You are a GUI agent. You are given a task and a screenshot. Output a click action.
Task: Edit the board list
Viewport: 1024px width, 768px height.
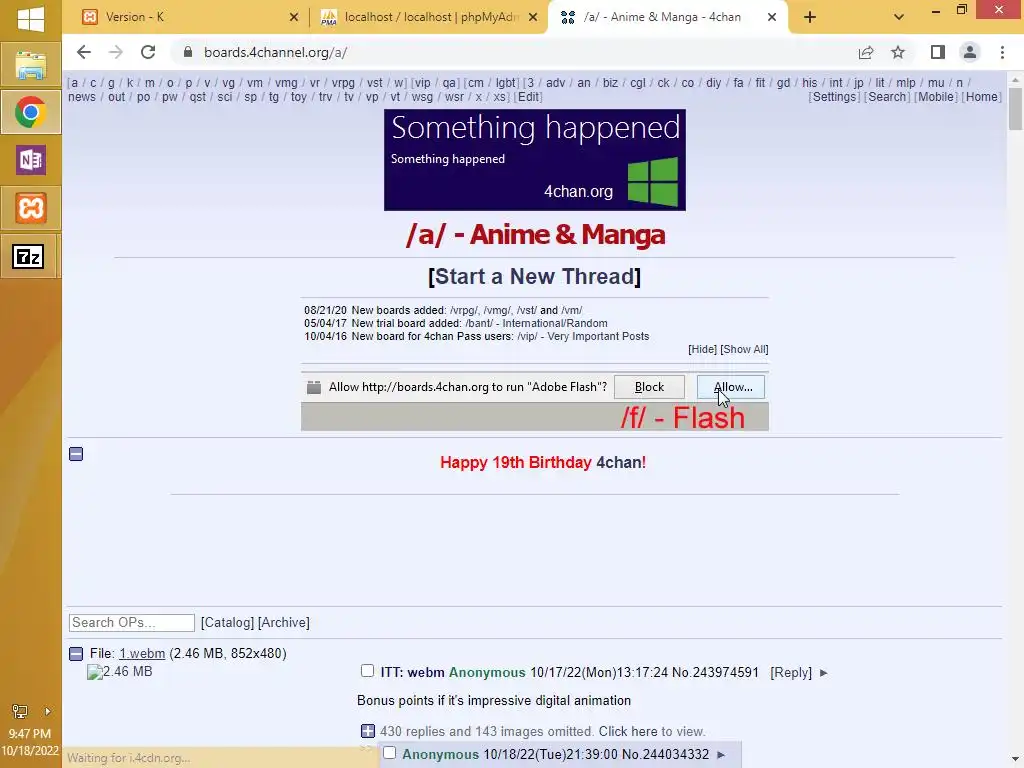coord(528,97)
